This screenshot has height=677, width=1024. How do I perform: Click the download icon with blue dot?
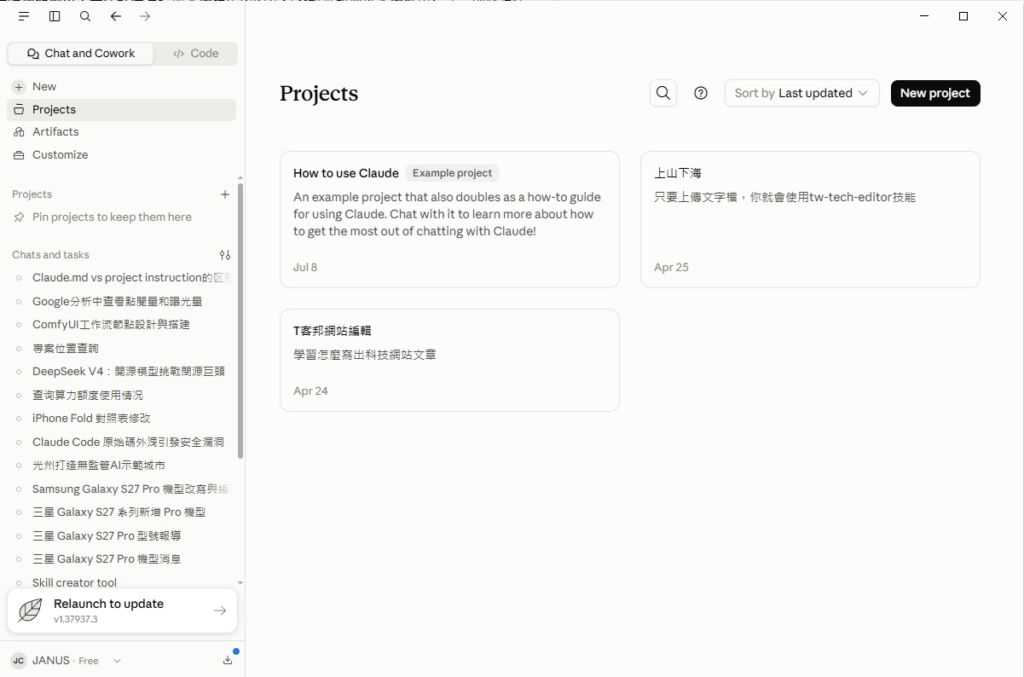pos(227,660)
